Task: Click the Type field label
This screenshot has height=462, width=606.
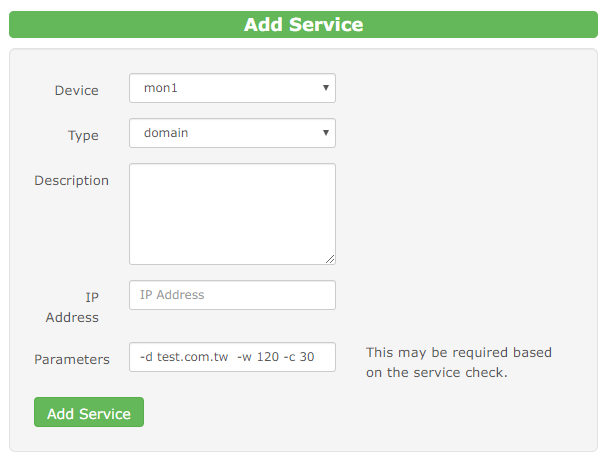Action: [83, 135]
